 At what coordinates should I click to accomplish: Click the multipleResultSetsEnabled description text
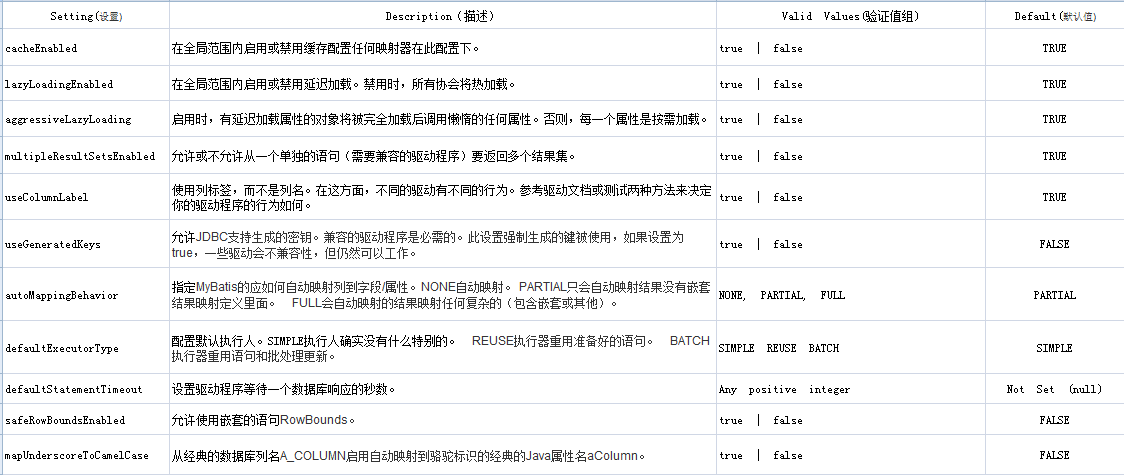click(373, 156)
